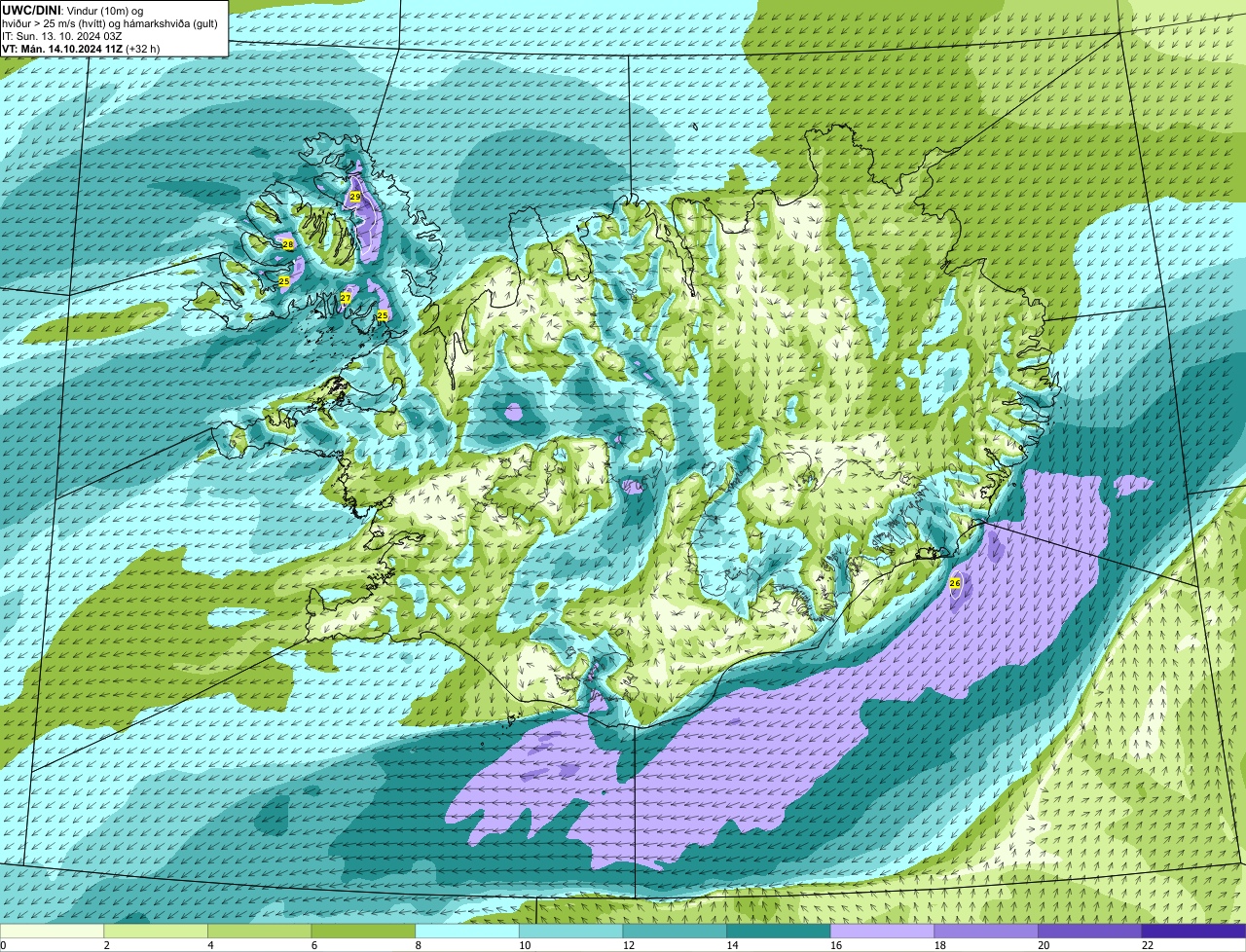Click the 18–20 m/s medium purple legend swatch
Image resolution: width=1246 pixels, height=952 pixels.
coord(986,931)
